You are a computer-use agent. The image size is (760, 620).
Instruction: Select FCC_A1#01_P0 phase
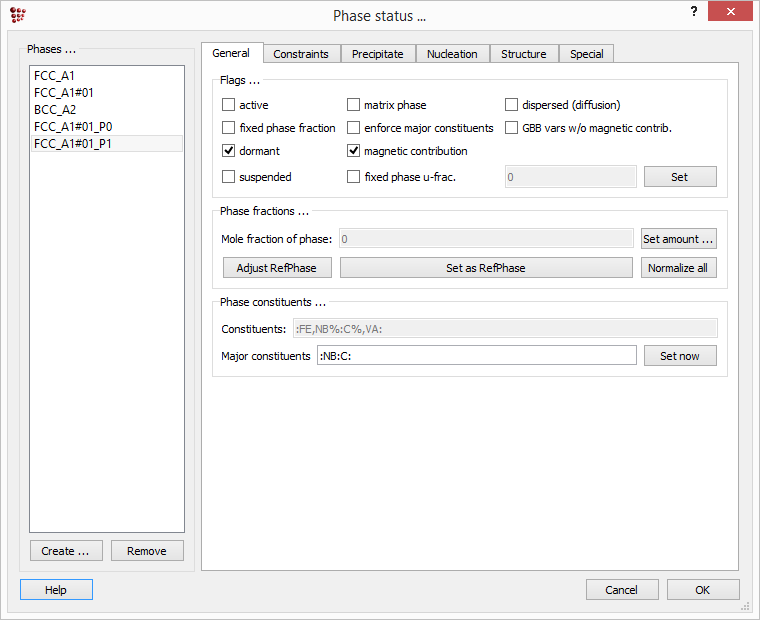pyautogui.click(x=71, y=127)
